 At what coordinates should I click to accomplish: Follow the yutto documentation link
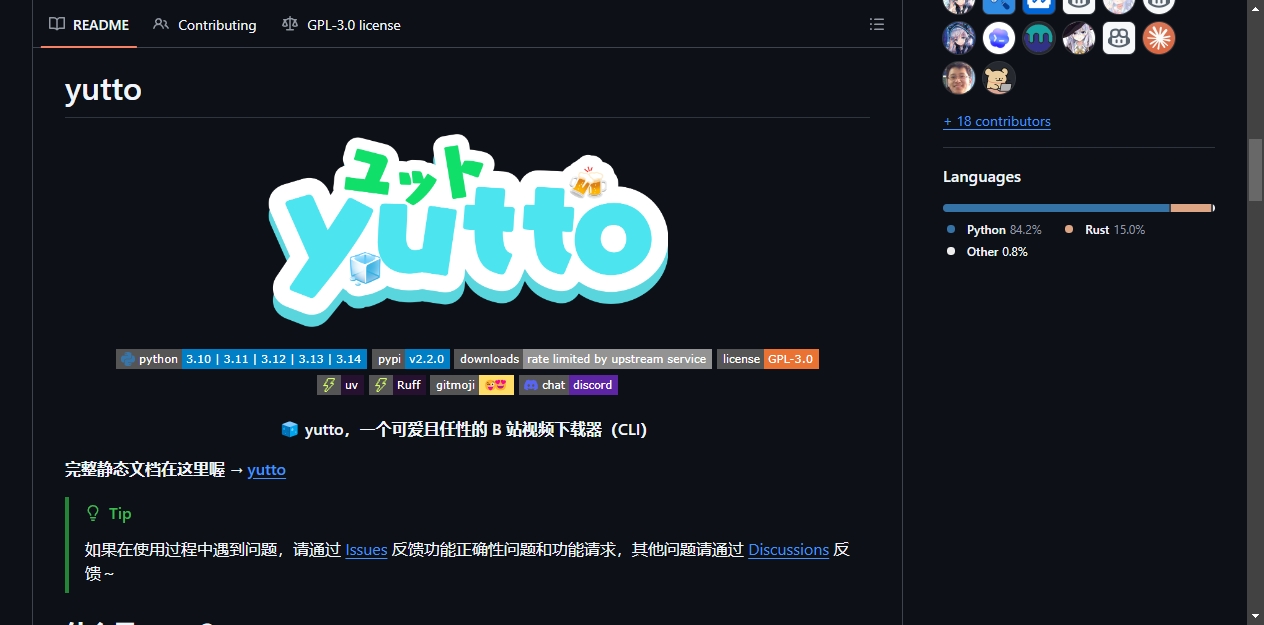tap(267, 469)
